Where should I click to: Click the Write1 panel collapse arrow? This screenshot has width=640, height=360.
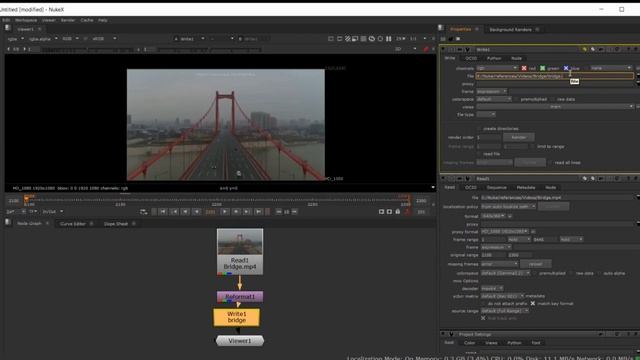click(443, 49)
